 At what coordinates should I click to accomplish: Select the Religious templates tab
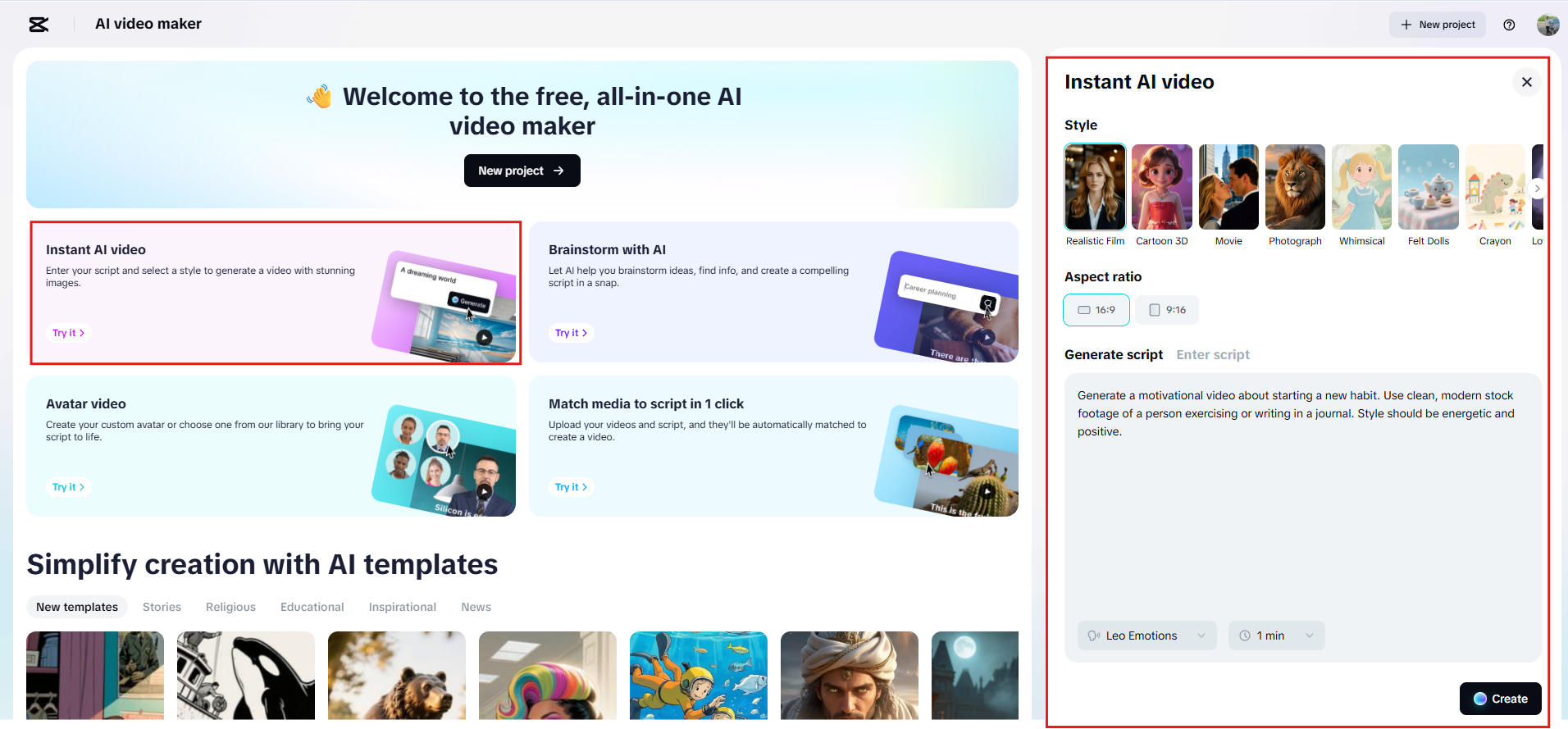pyautogui.click(x=230, y=607)
